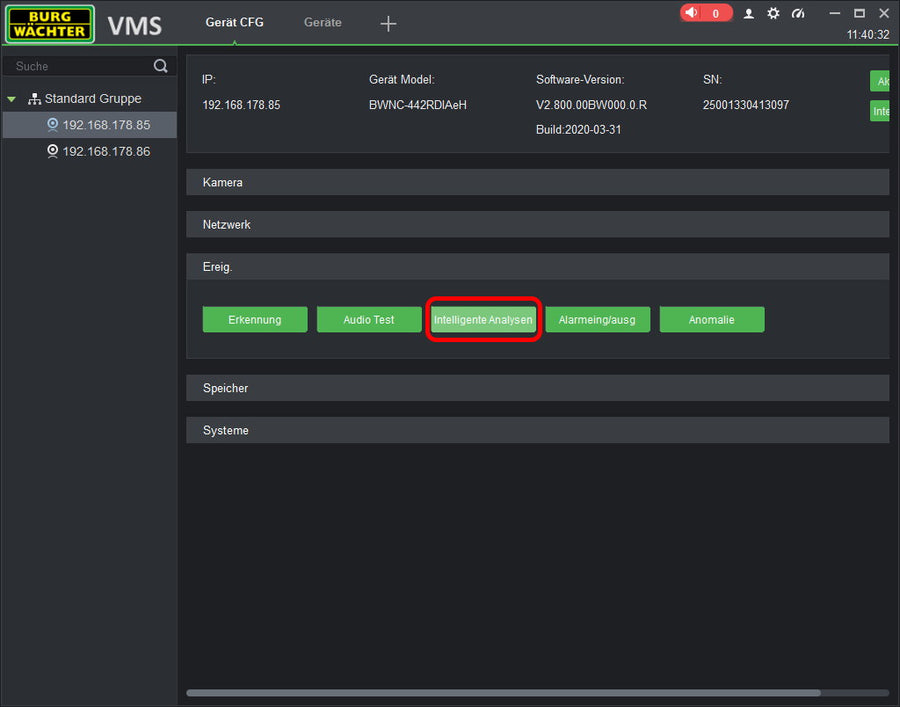This screenshot has width=900, height=707.
Task: Click the horizontal scrollbar at bottom
Action: click(x=502, y=692)
